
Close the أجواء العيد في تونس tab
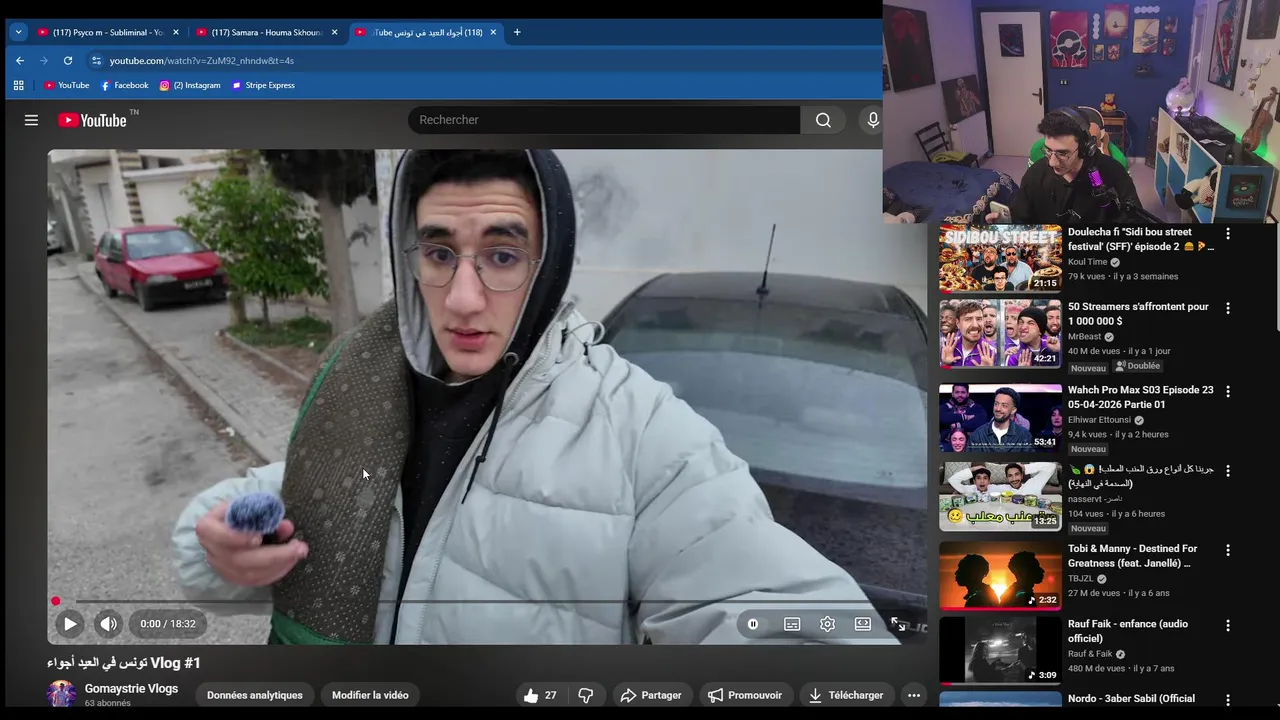pyautogui.click(x=493, y=32)
